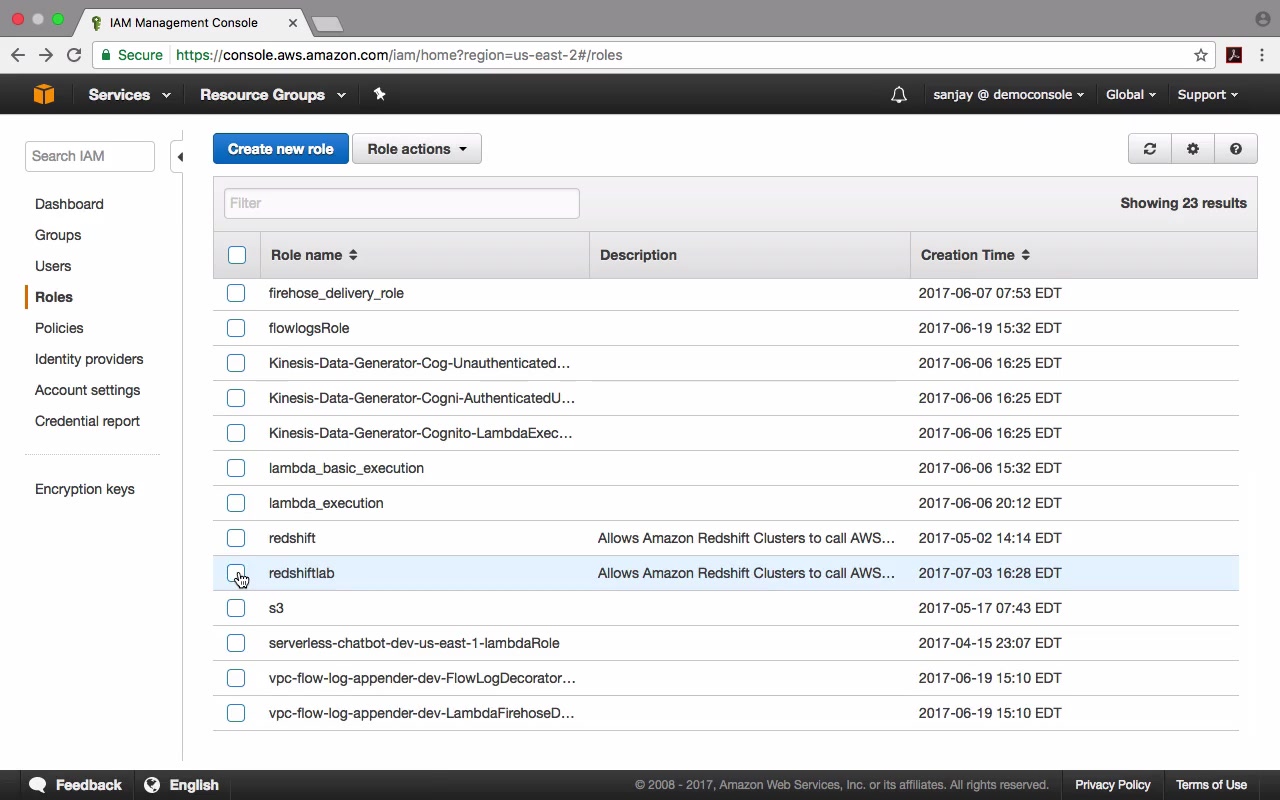The height and width of the screenshot is (800, 1280).
Task: Open Users in the sidebar
Action: point(53,266)
